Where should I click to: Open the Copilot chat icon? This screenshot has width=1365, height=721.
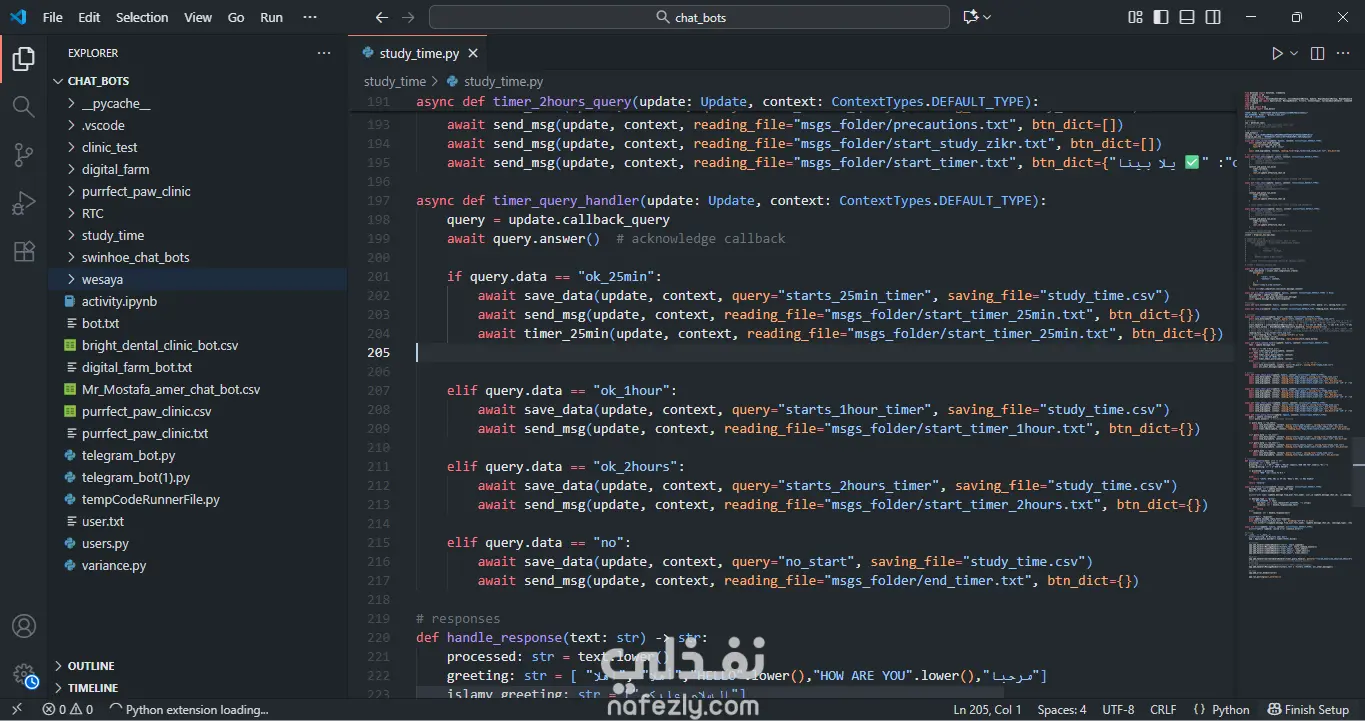(970, 17)
